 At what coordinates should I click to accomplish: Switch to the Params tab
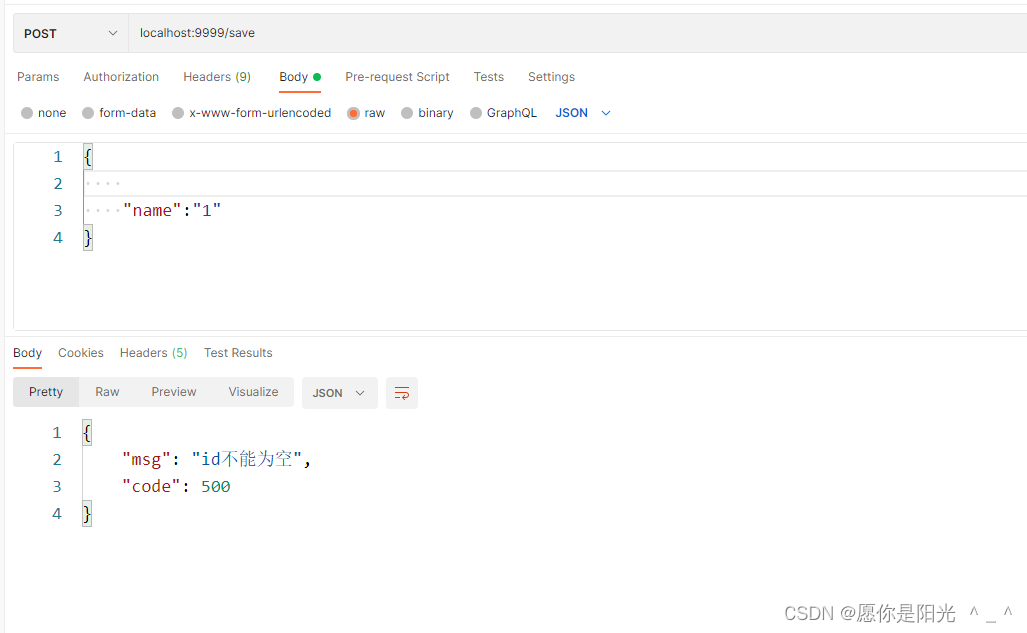38,77
